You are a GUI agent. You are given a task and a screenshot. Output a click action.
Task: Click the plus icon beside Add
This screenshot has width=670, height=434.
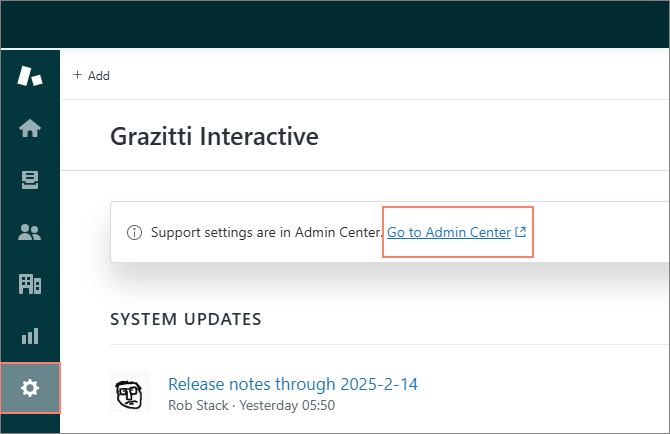pyautogui.click(x=78, y=75)
